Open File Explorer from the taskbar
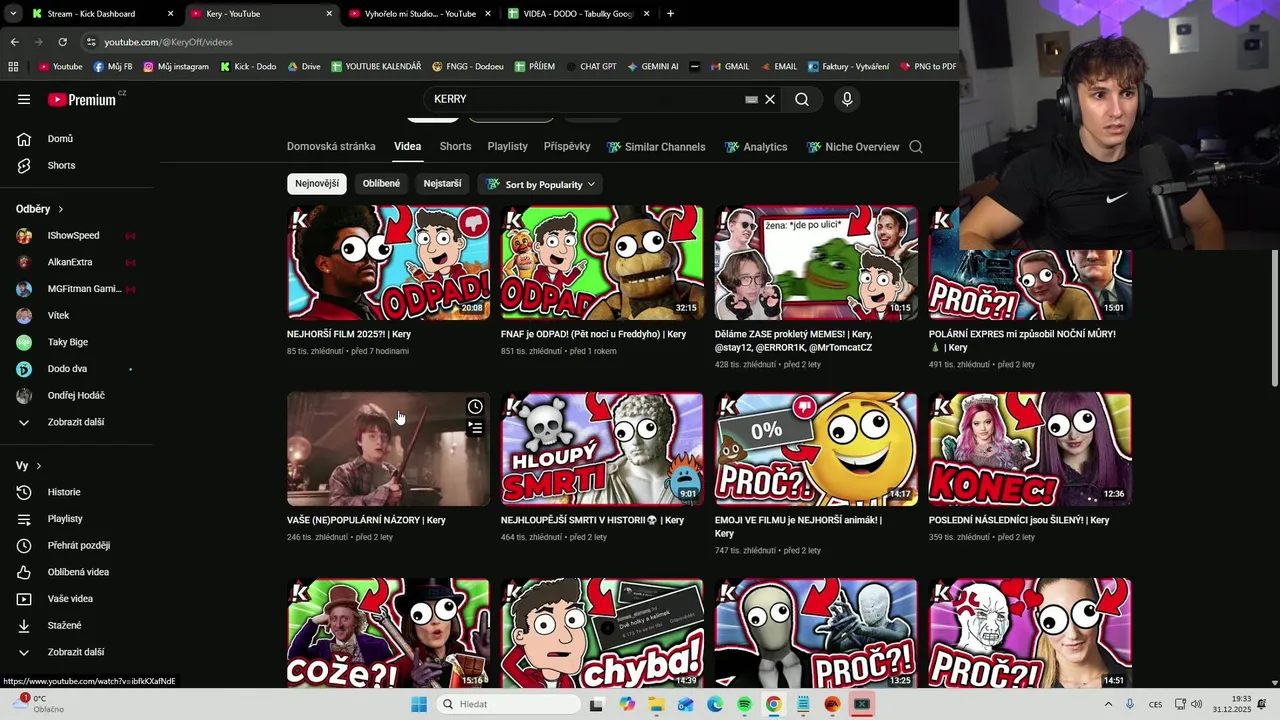The image size is (1280, 720). [656, 704]
